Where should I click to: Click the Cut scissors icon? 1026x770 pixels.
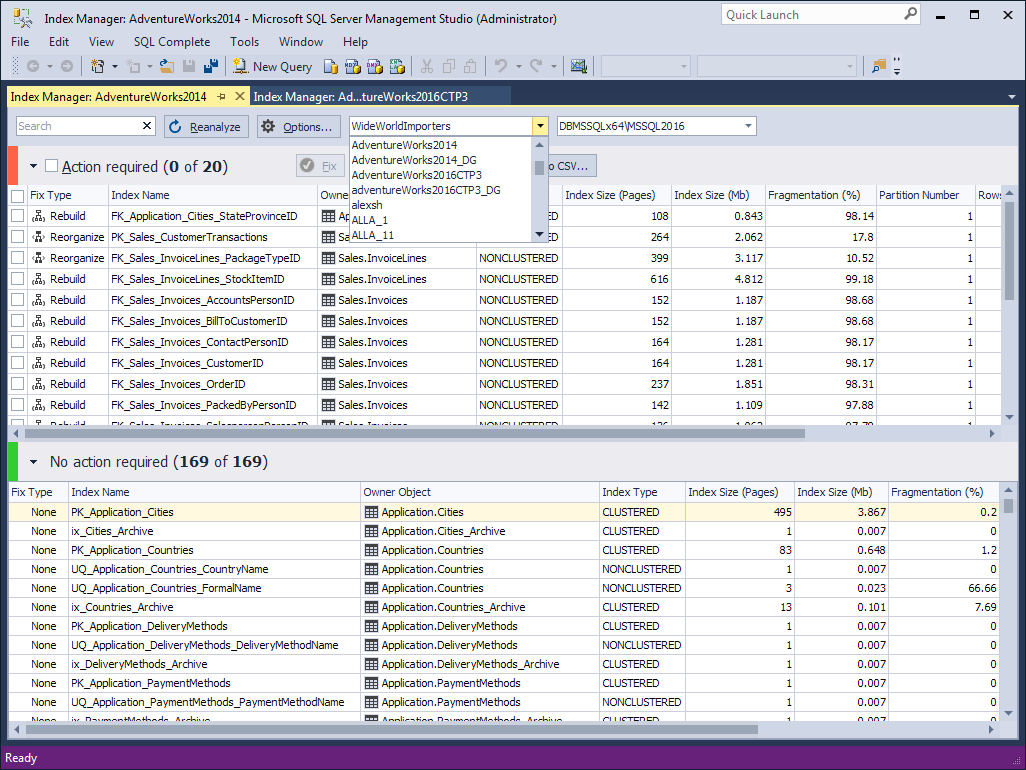pos(427,66)
